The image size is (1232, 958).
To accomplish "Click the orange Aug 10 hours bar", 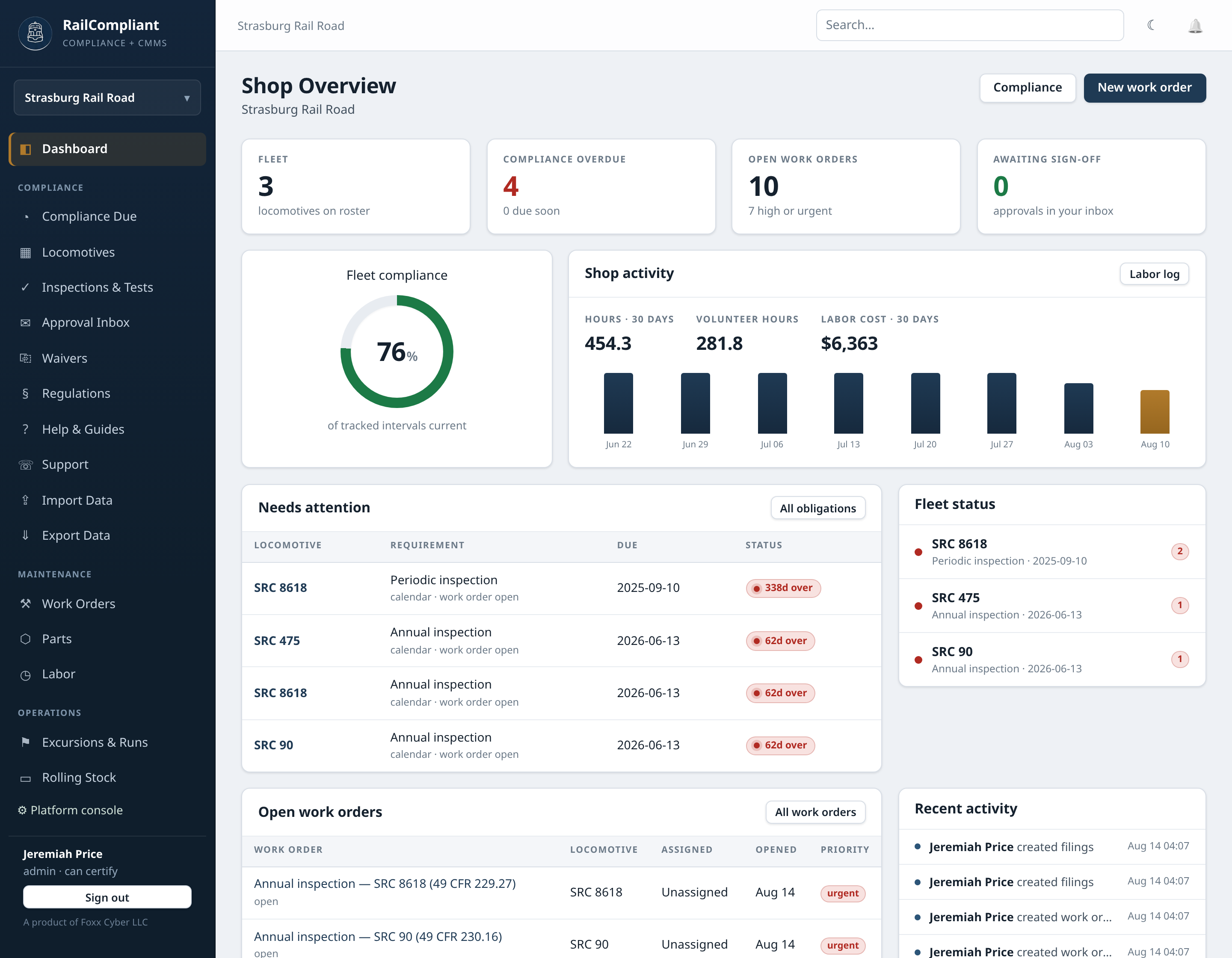I will [1155, 411].
